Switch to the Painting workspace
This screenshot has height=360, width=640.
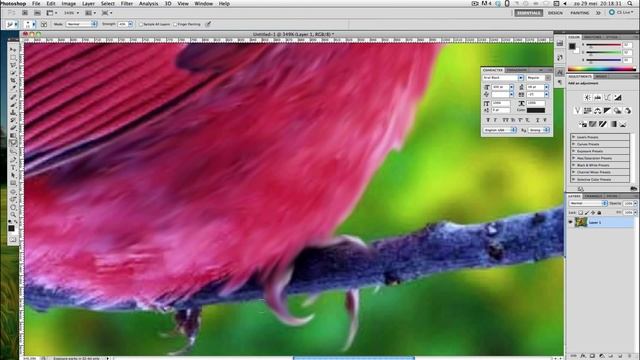(580, 13)
